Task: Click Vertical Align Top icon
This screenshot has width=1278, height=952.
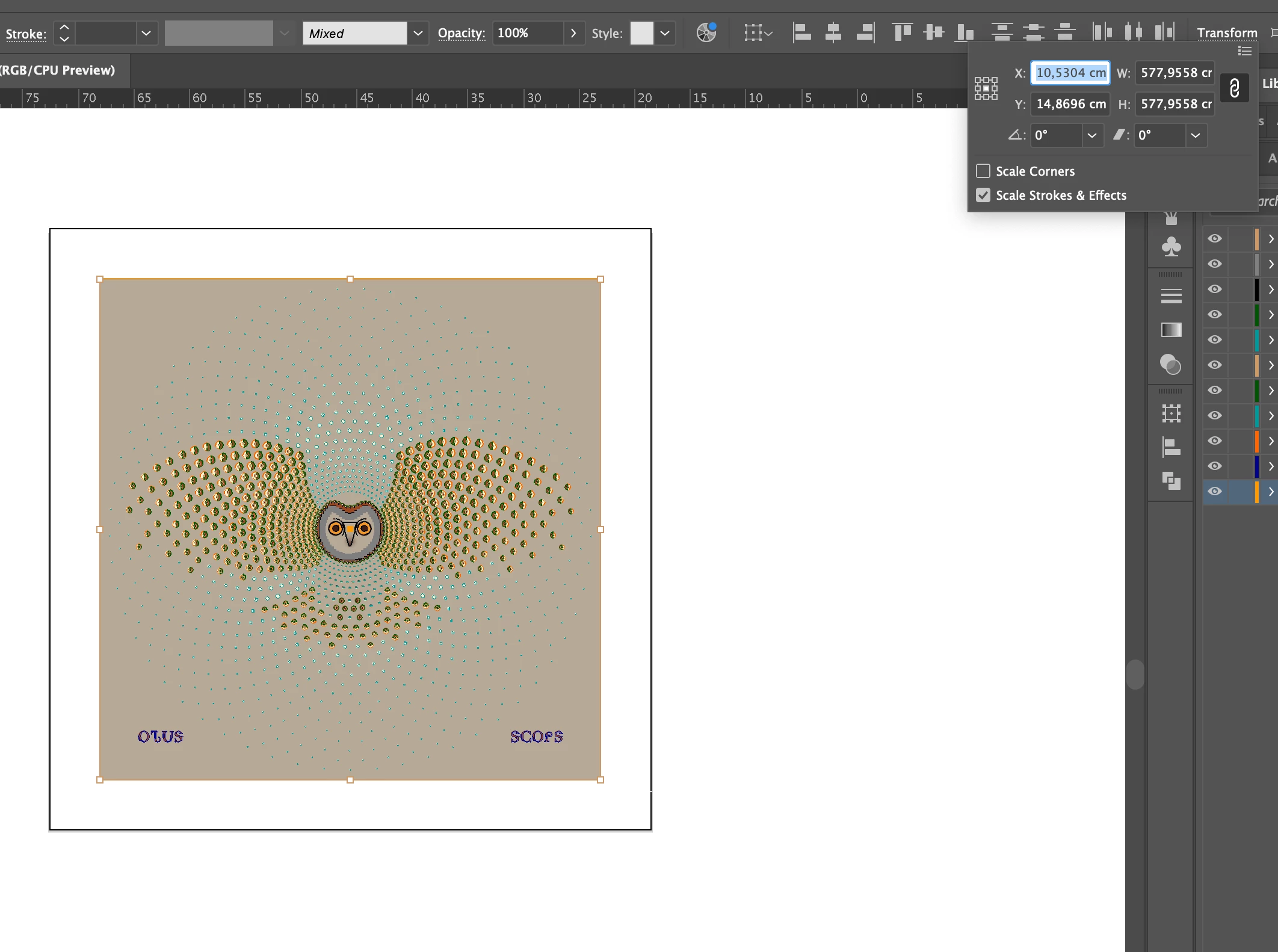Action: click(x=902, y=32)
